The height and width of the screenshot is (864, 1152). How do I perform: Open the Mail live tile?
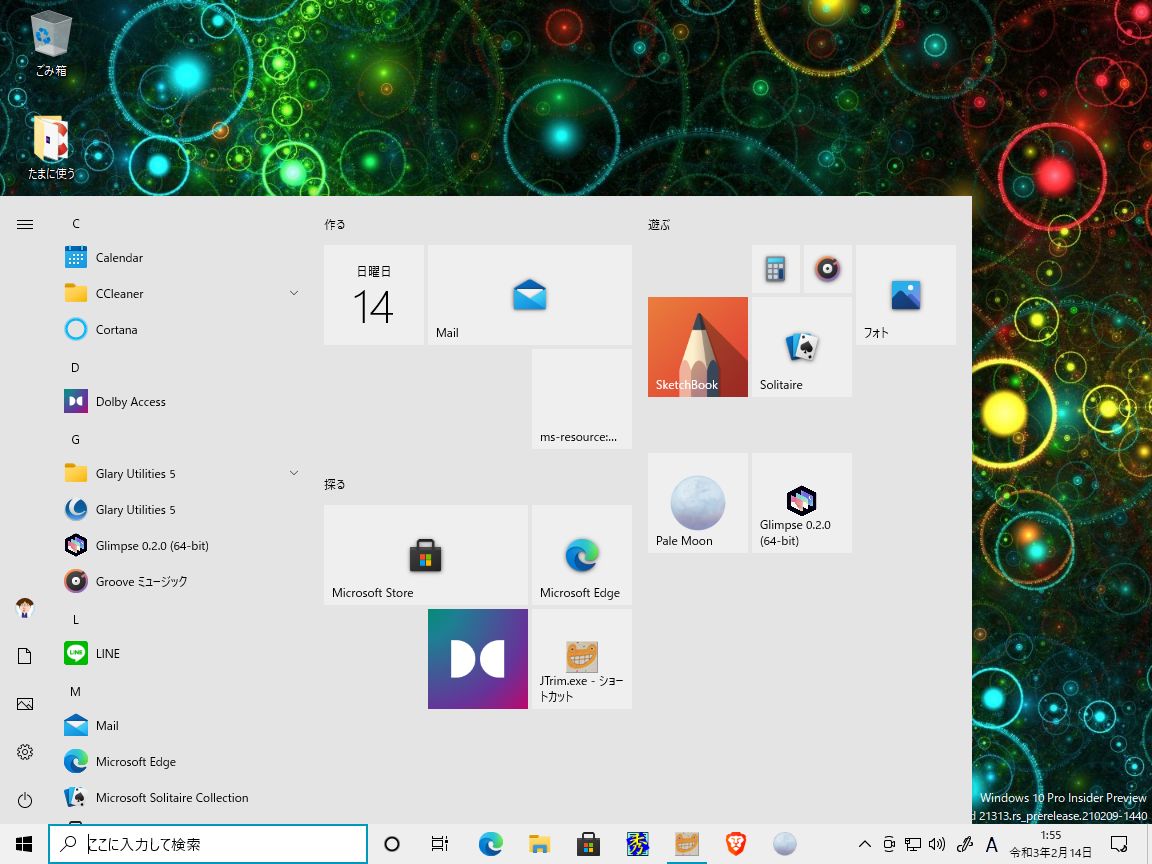pyautogui.click(x=530, y=295)
